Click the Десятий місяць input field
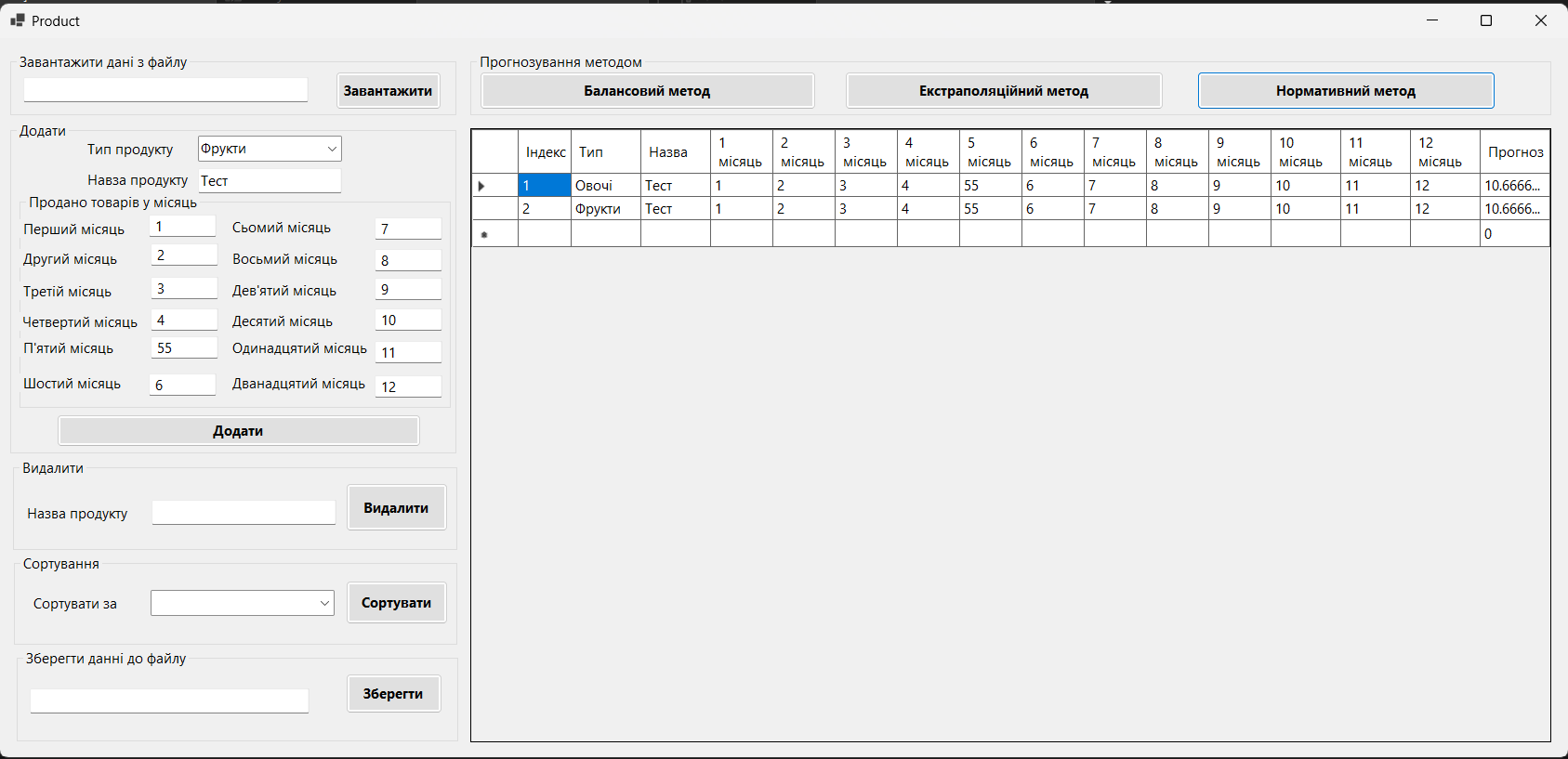1568x759 pixels. tap(408, 321)
